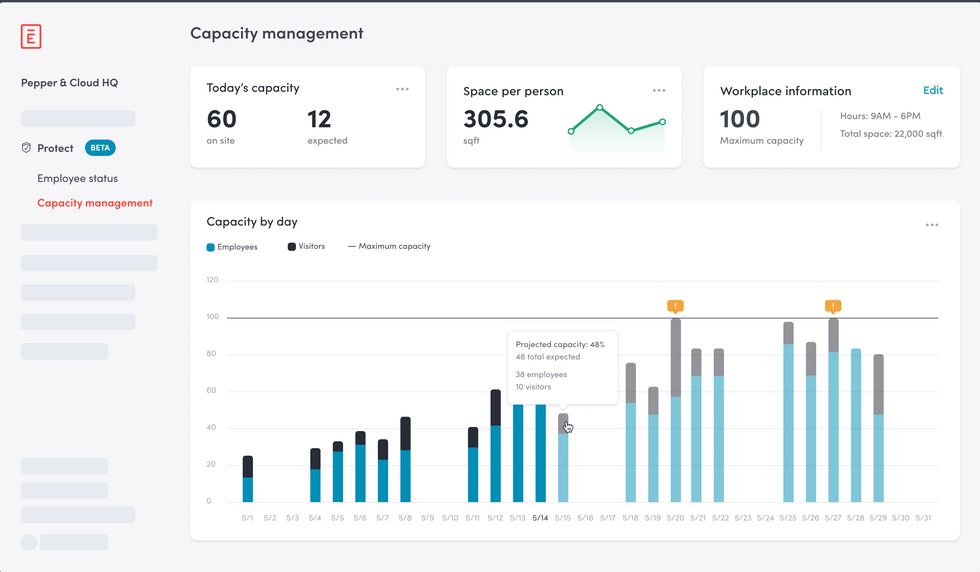Open Capacity by day options menu

click(x=932, y=225)
